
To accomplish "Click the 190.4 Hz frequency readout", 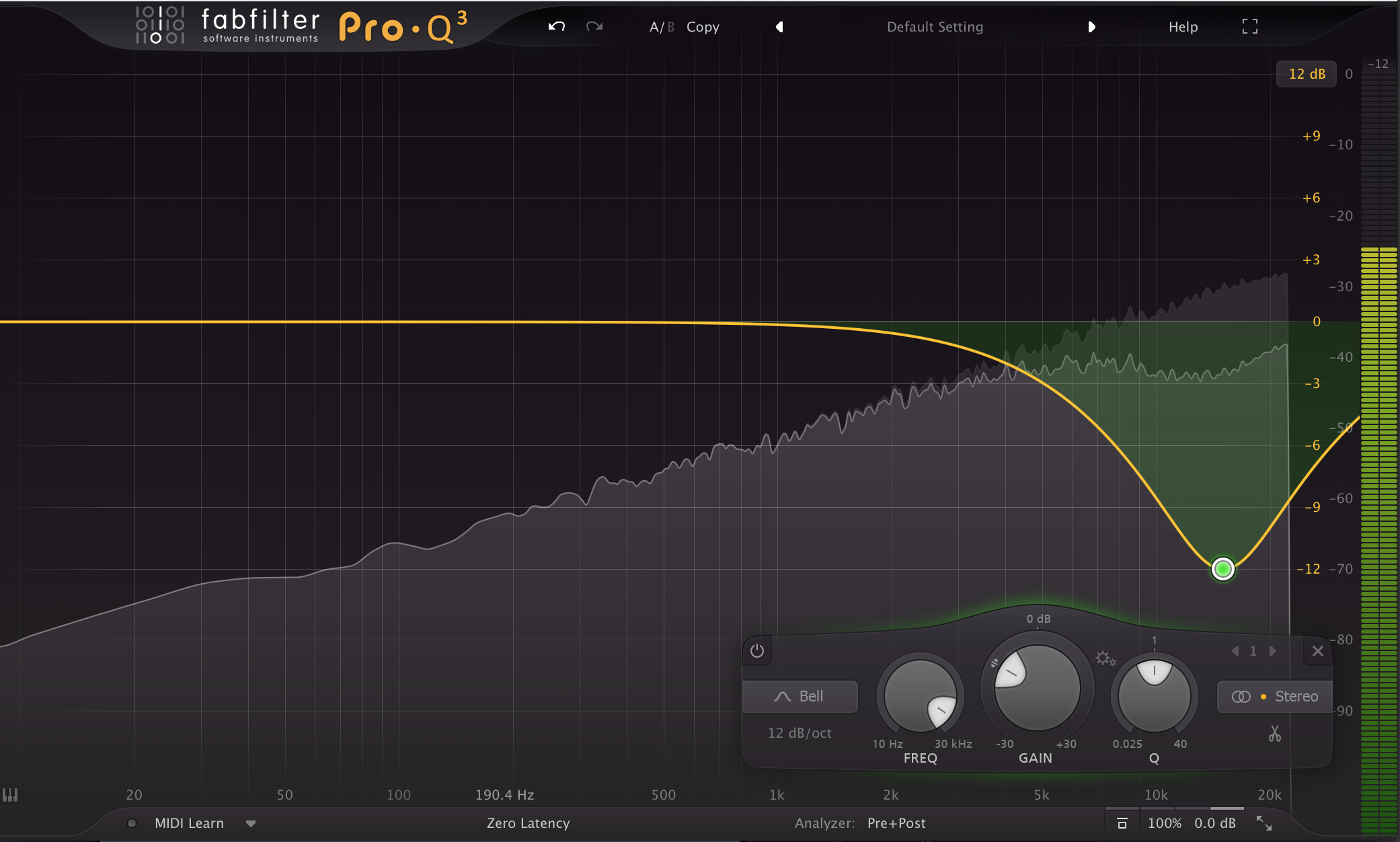I will (504, 795).
